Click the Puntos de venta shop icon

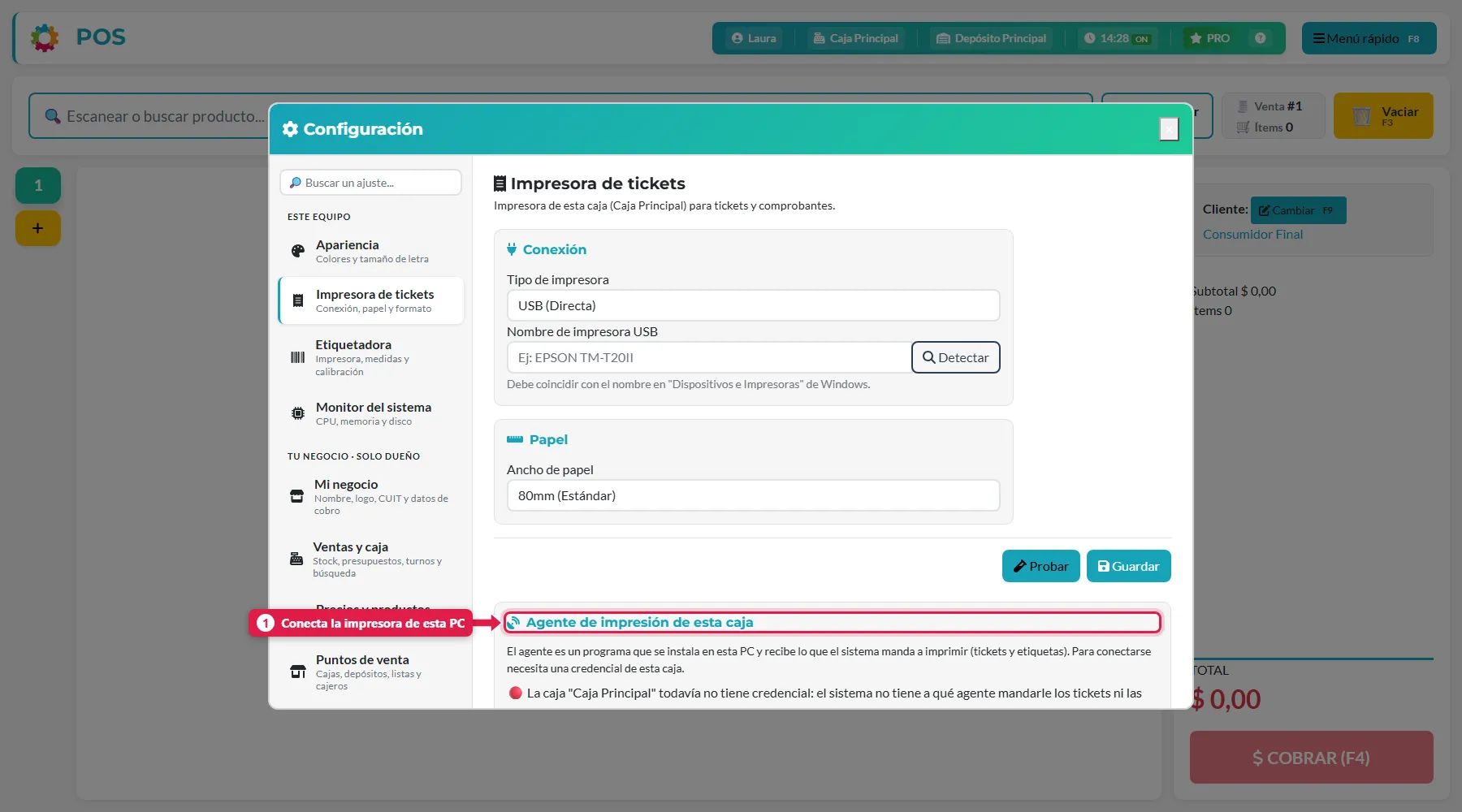[x=298, y=672]
